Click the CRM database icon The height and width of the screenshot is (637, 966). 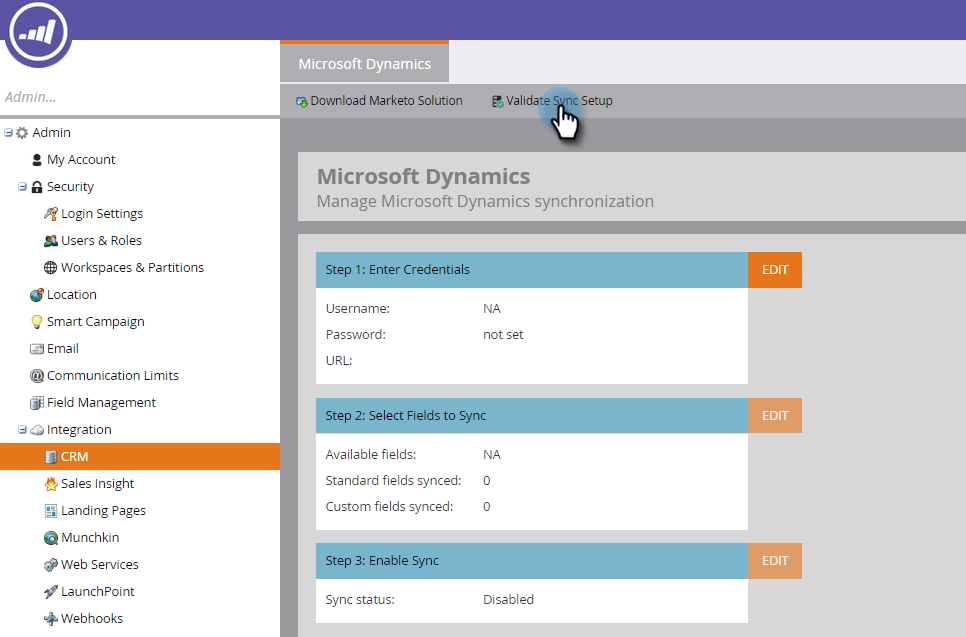click(x=51, y=456)
